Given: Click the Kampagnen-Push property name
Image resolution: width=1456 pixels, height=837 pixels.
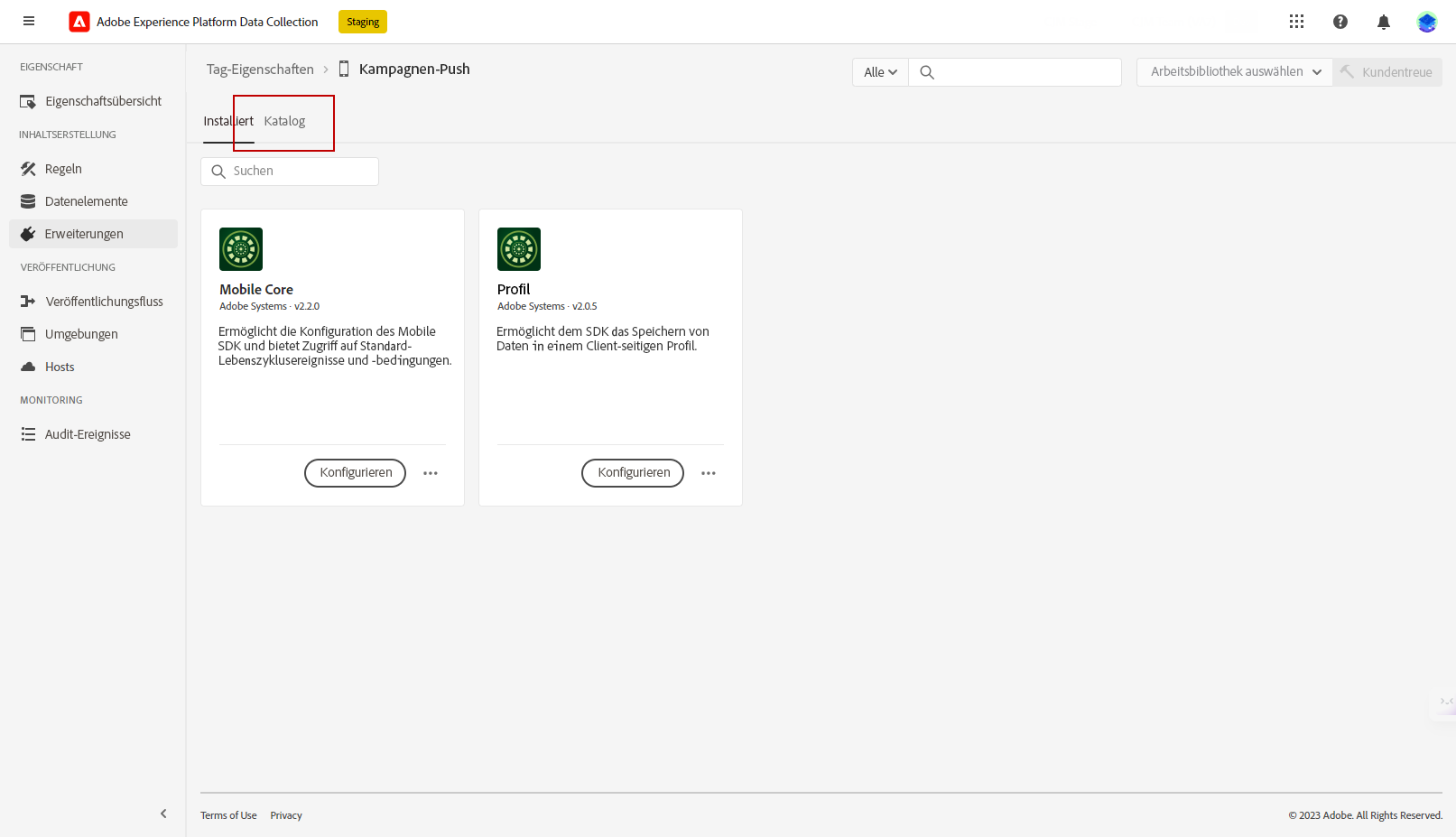Looking at the screenshot, I should coord(414,70).
